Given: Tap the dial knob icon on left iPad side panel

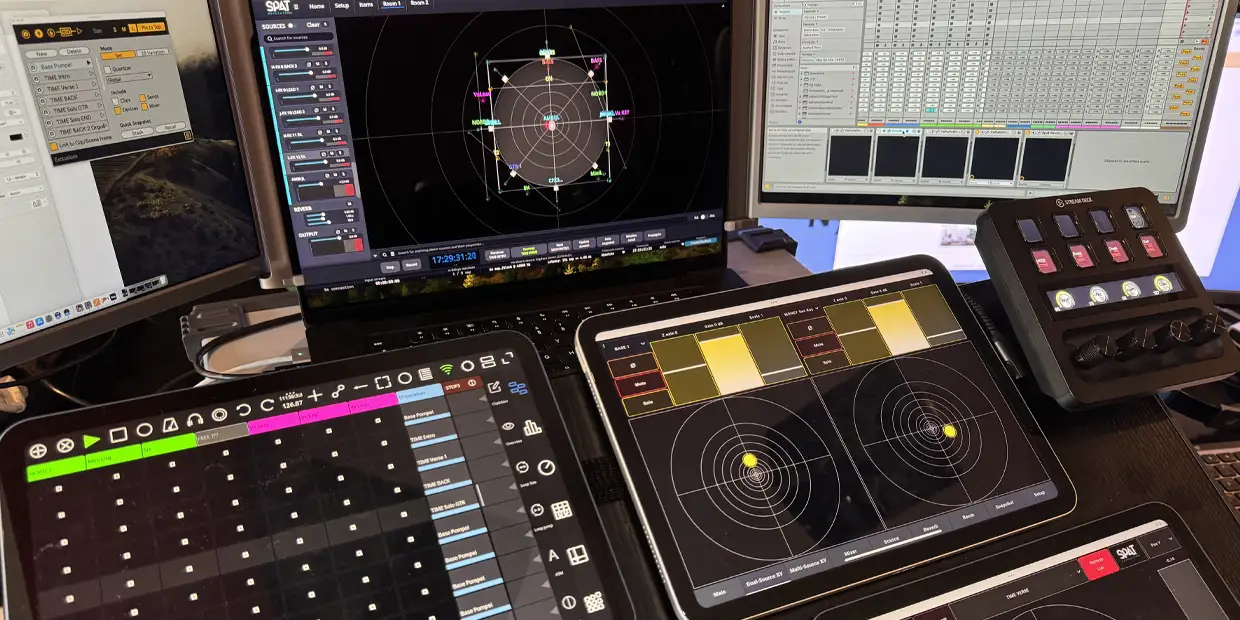Looking at the screenshot, I should (547, 467).
